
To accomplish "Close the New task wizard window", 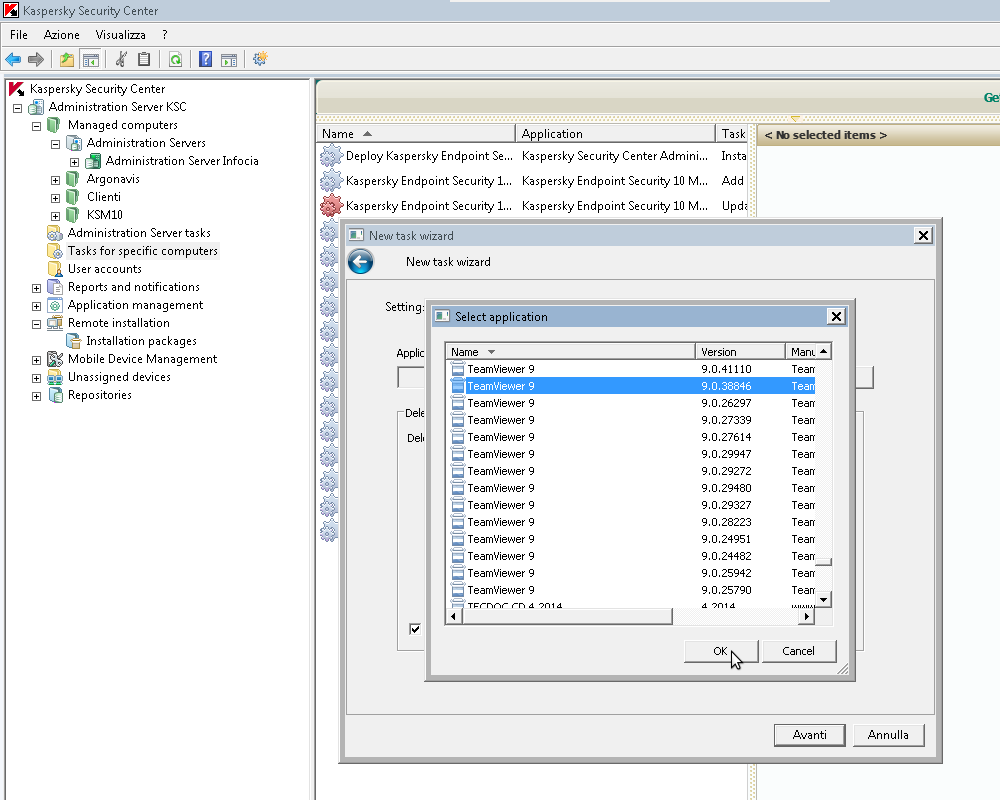I will point(923,235).
